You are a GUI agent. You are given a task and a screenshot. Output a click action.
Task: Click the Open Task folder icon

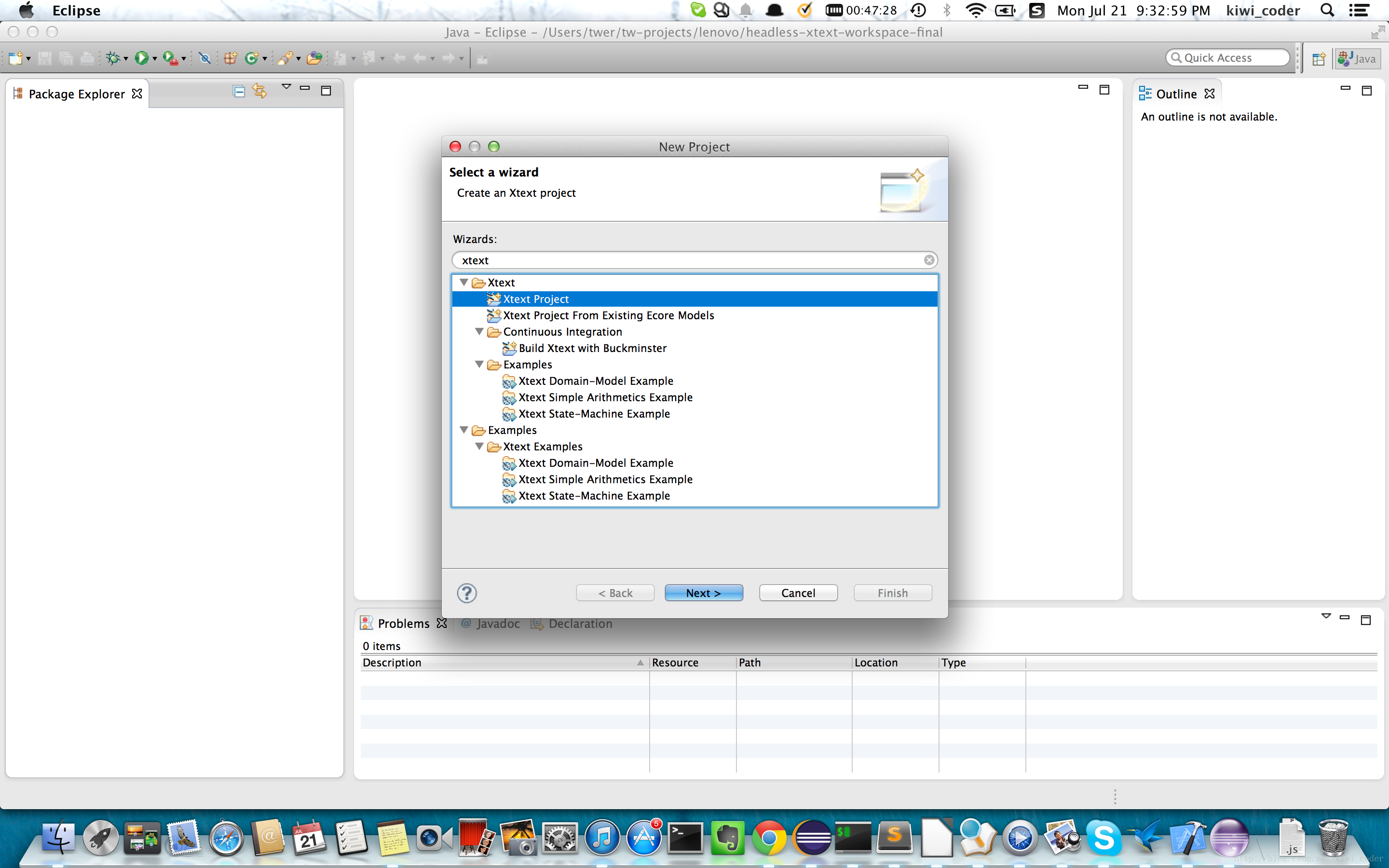314,58
